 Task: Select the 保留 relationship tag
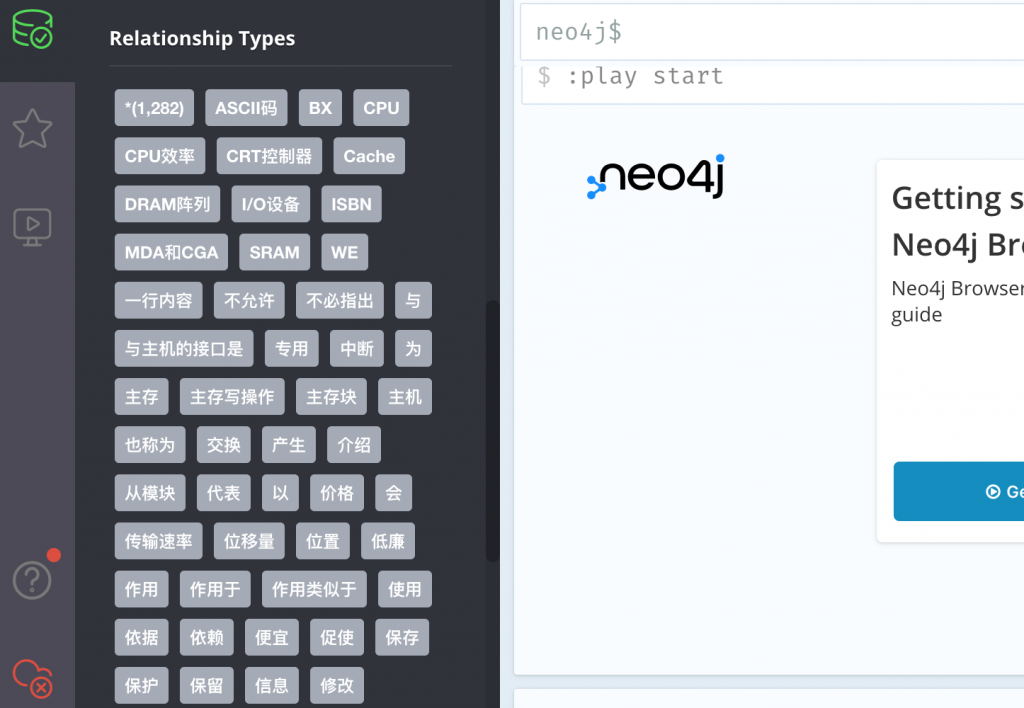tap(207, 685)
